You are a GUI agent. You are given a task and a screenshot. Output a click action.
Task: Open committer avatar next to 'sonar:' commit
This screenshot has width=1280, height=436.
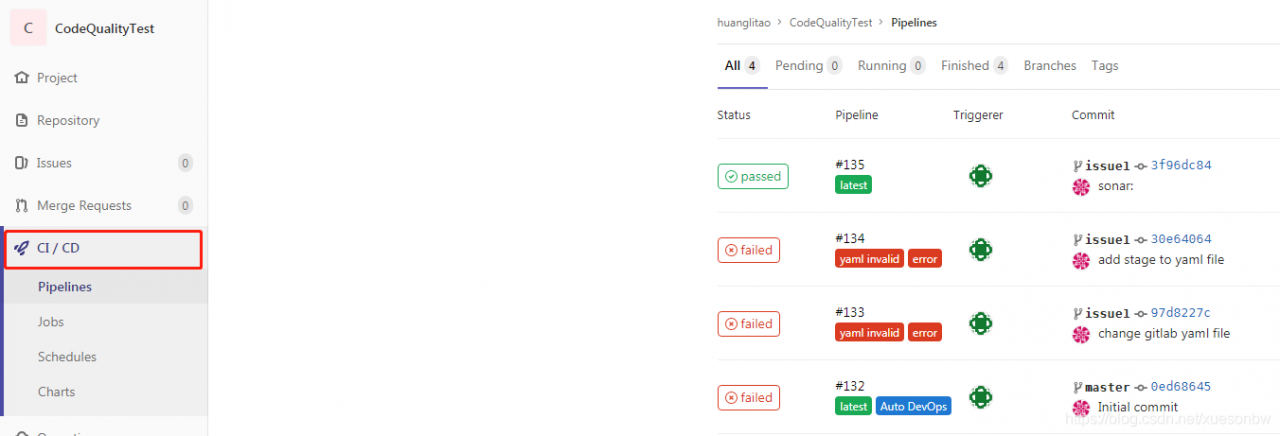pyautogui.click(x=1080, y=186)
